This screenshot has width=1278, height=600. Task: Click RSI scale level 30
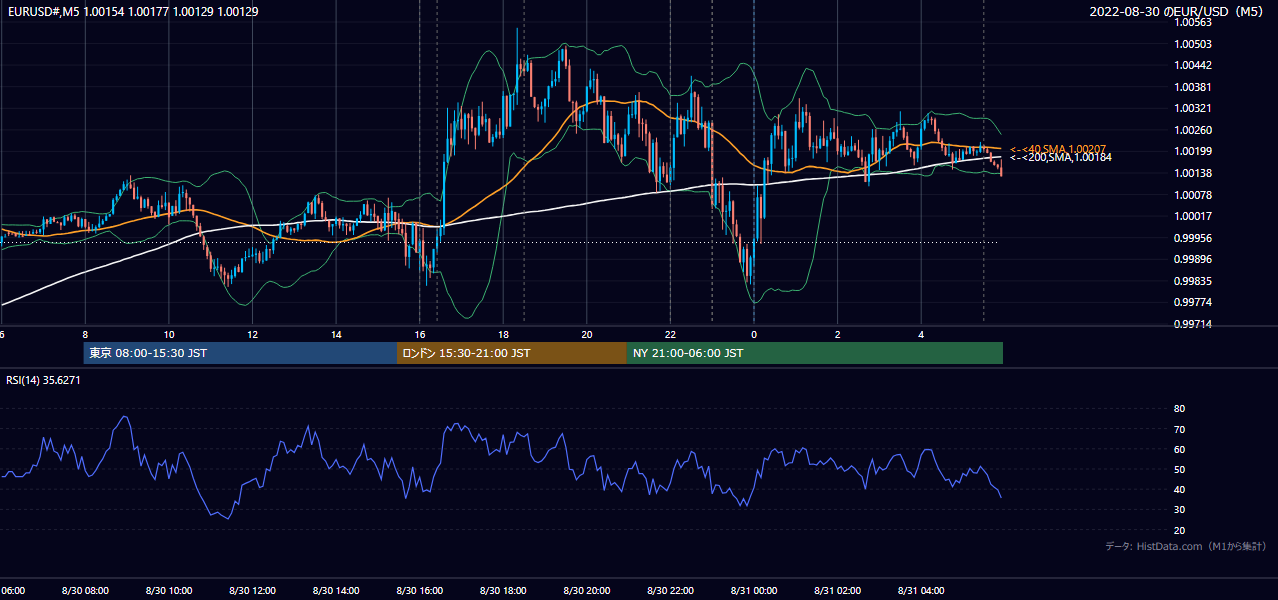point(1179,510)
